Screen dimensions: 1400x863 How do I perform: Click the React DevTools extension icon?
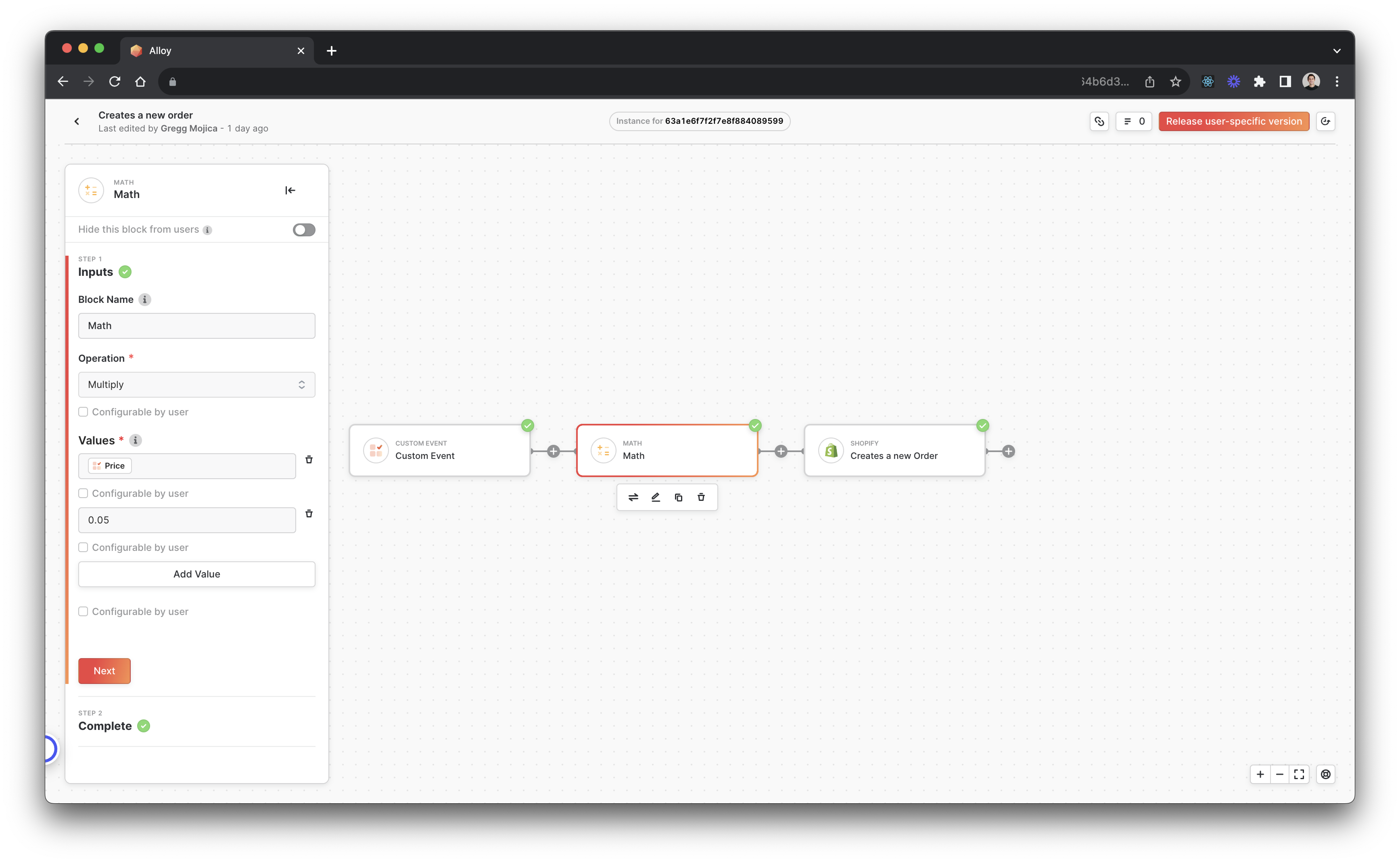point(1208,82)
